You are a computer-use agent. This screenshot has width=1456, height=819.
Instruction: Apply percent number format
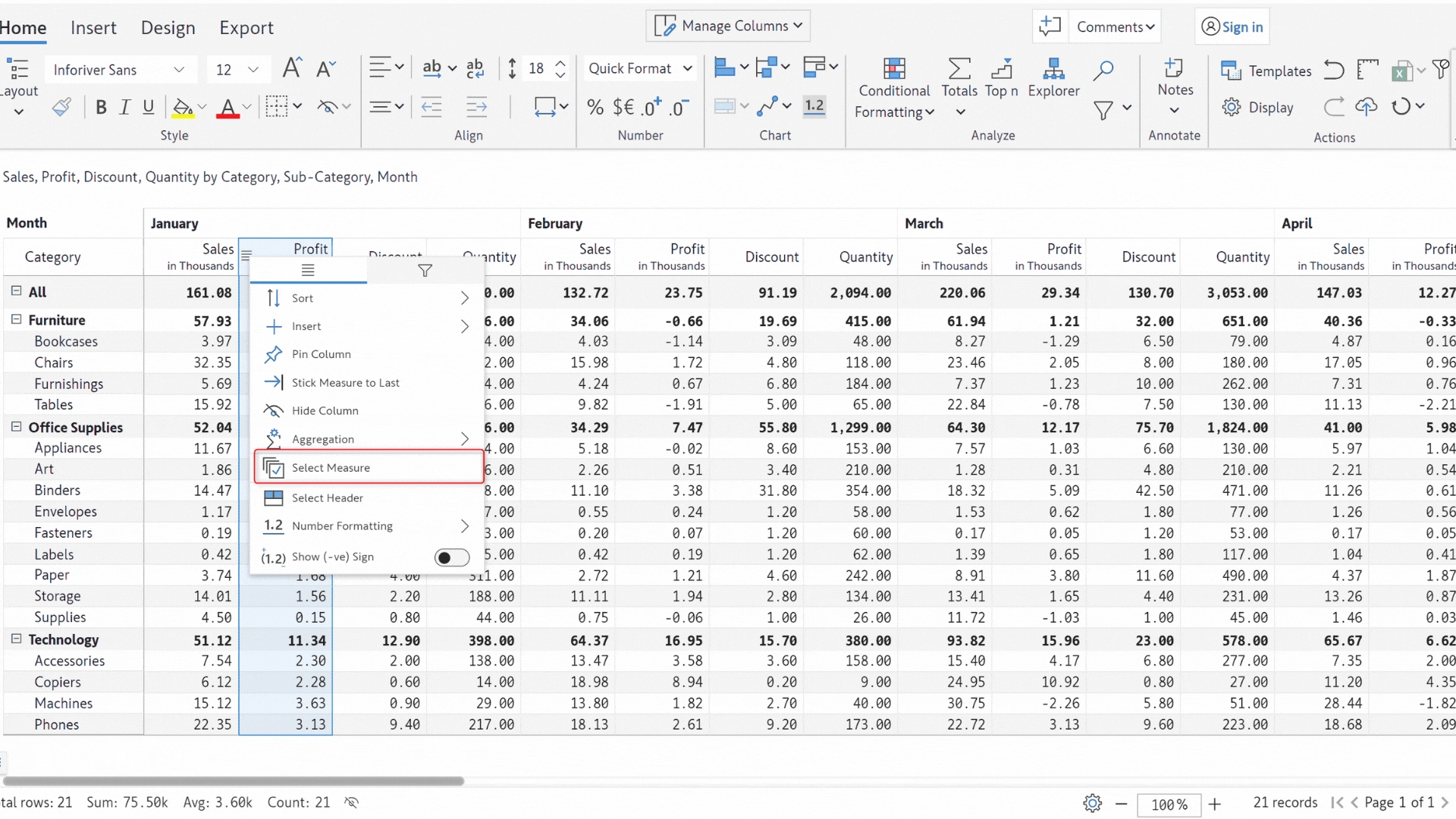pos(595,108)
